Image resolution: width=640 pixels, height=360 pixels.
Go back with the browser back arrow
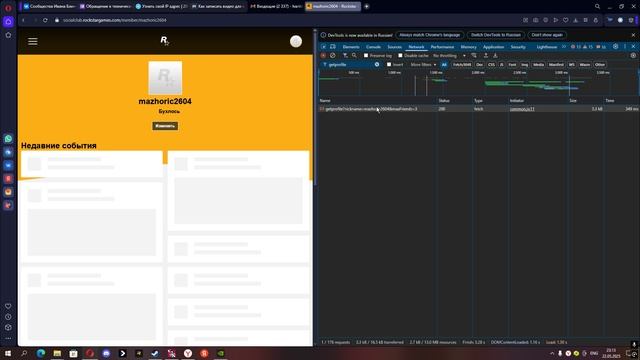tap(24, 20)
